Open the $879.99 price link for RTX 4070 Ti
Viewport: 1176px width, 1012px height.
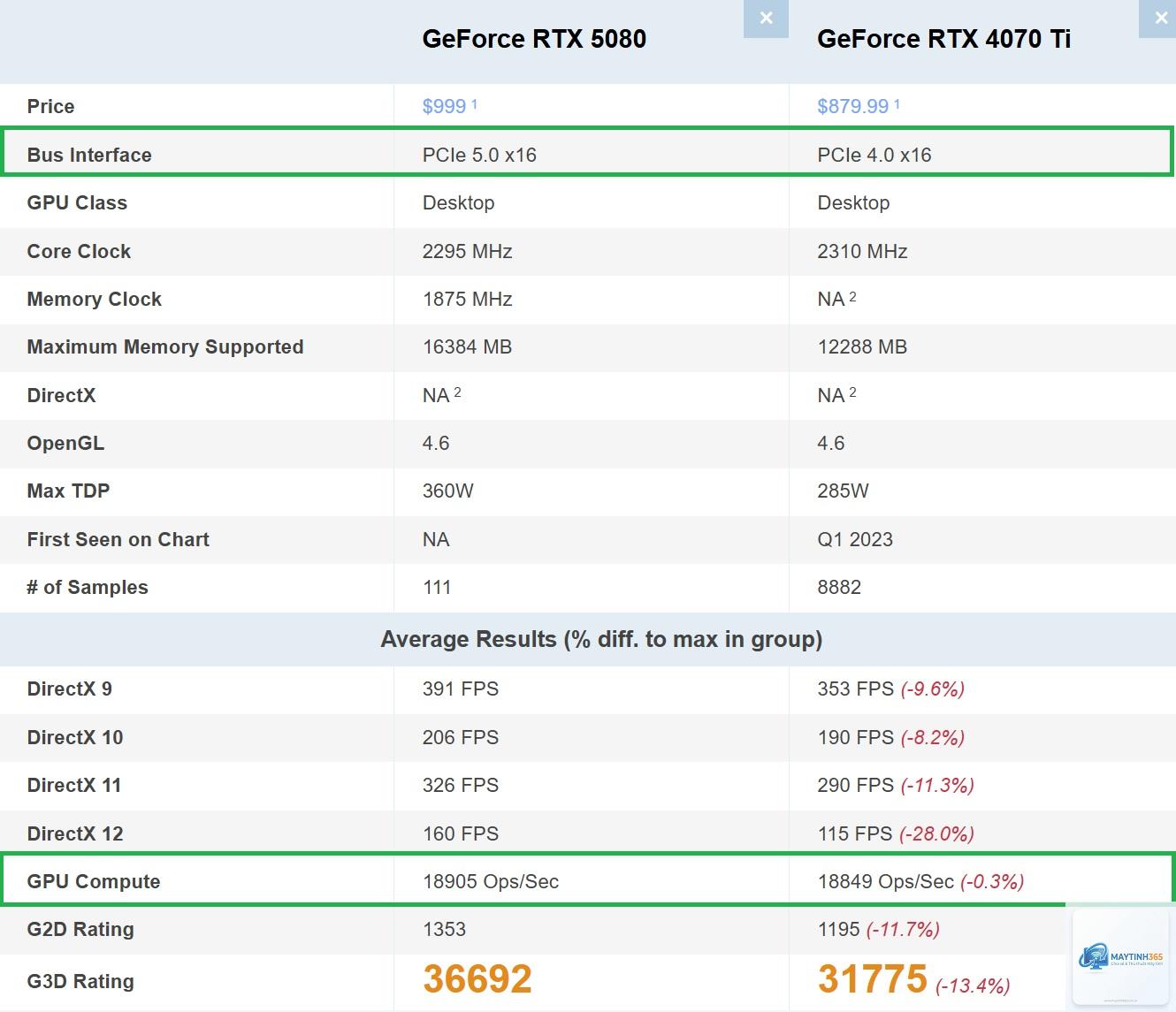[852, 107]
